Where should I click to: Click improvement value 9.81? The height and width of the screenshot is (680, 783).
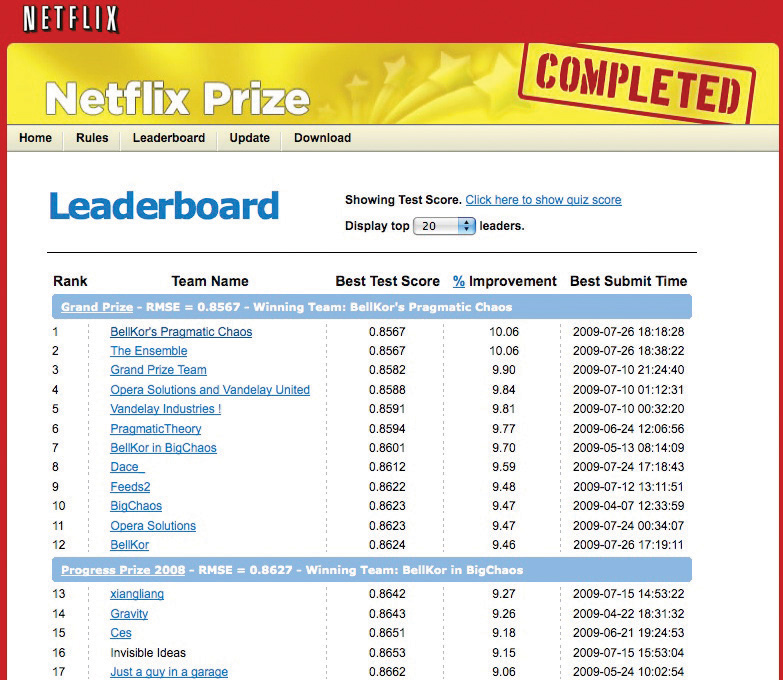(503, 409)
